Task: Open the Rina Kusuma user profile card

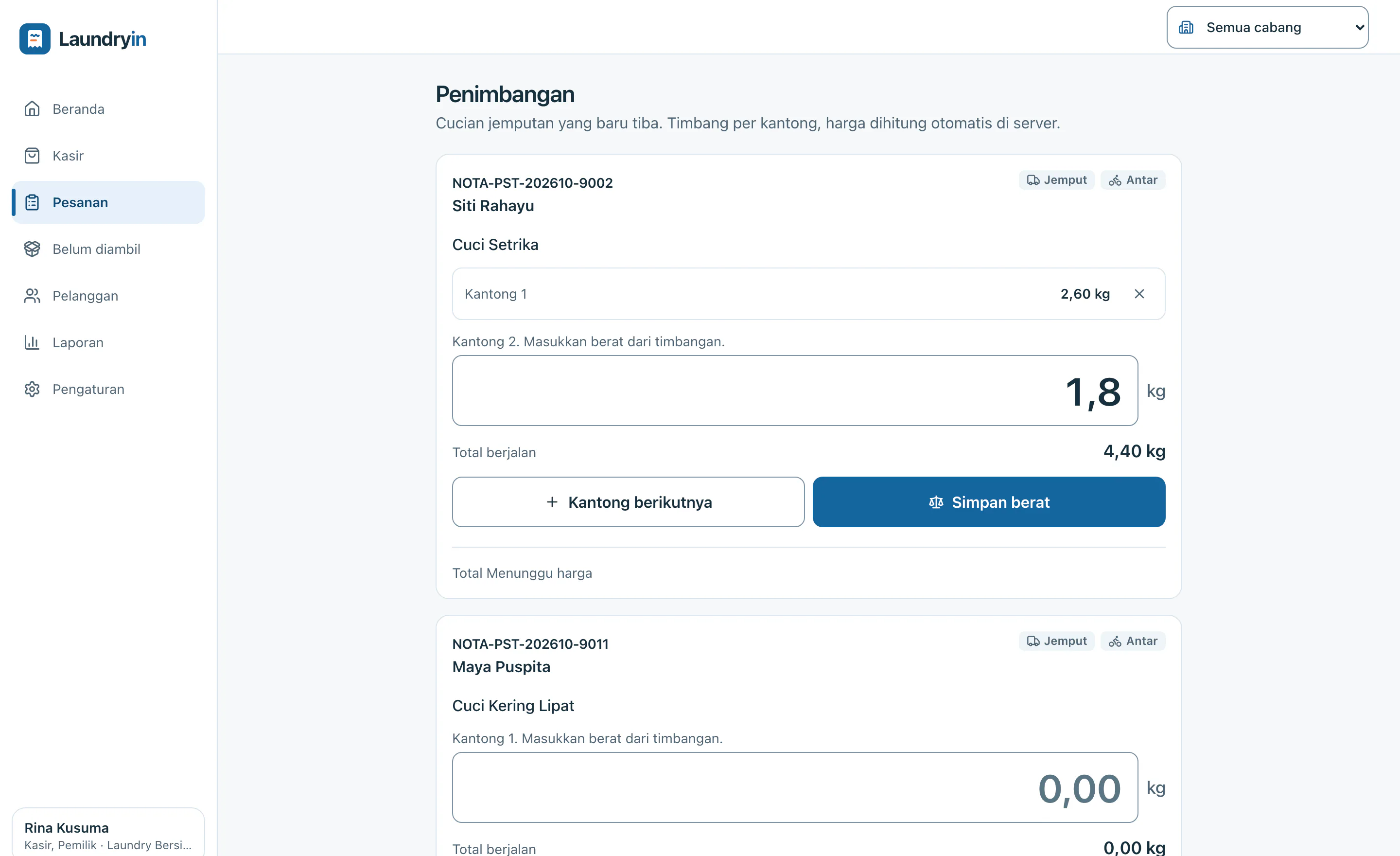Action: pyautogui.click(x=108, y=833)
